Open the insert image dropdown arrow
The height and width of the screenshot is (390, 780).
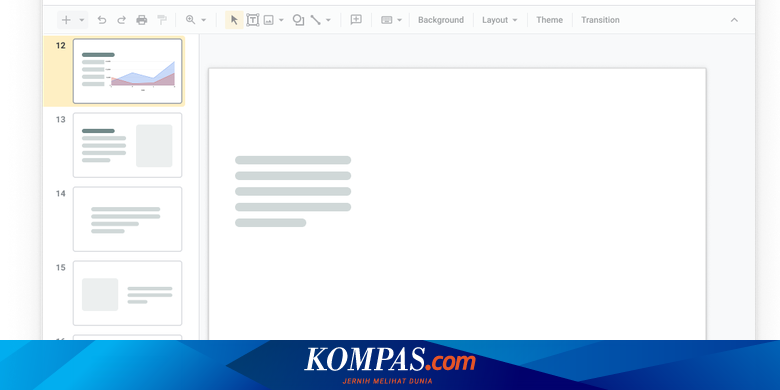[281, 20]
